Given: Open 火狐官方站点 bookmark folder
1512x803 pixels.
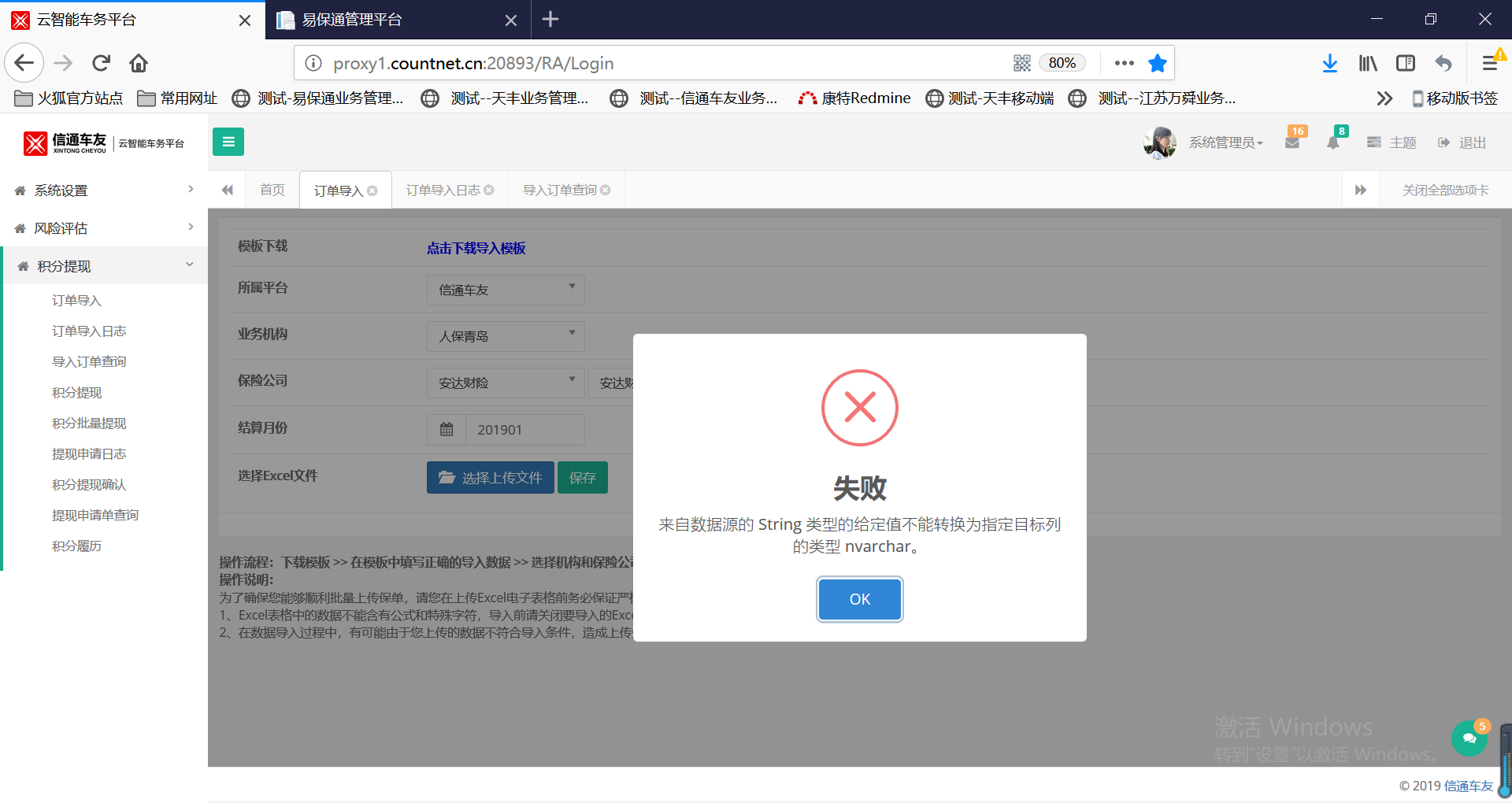Looking at the screenshot, I should pyautogui.click(x=69, y=98).
